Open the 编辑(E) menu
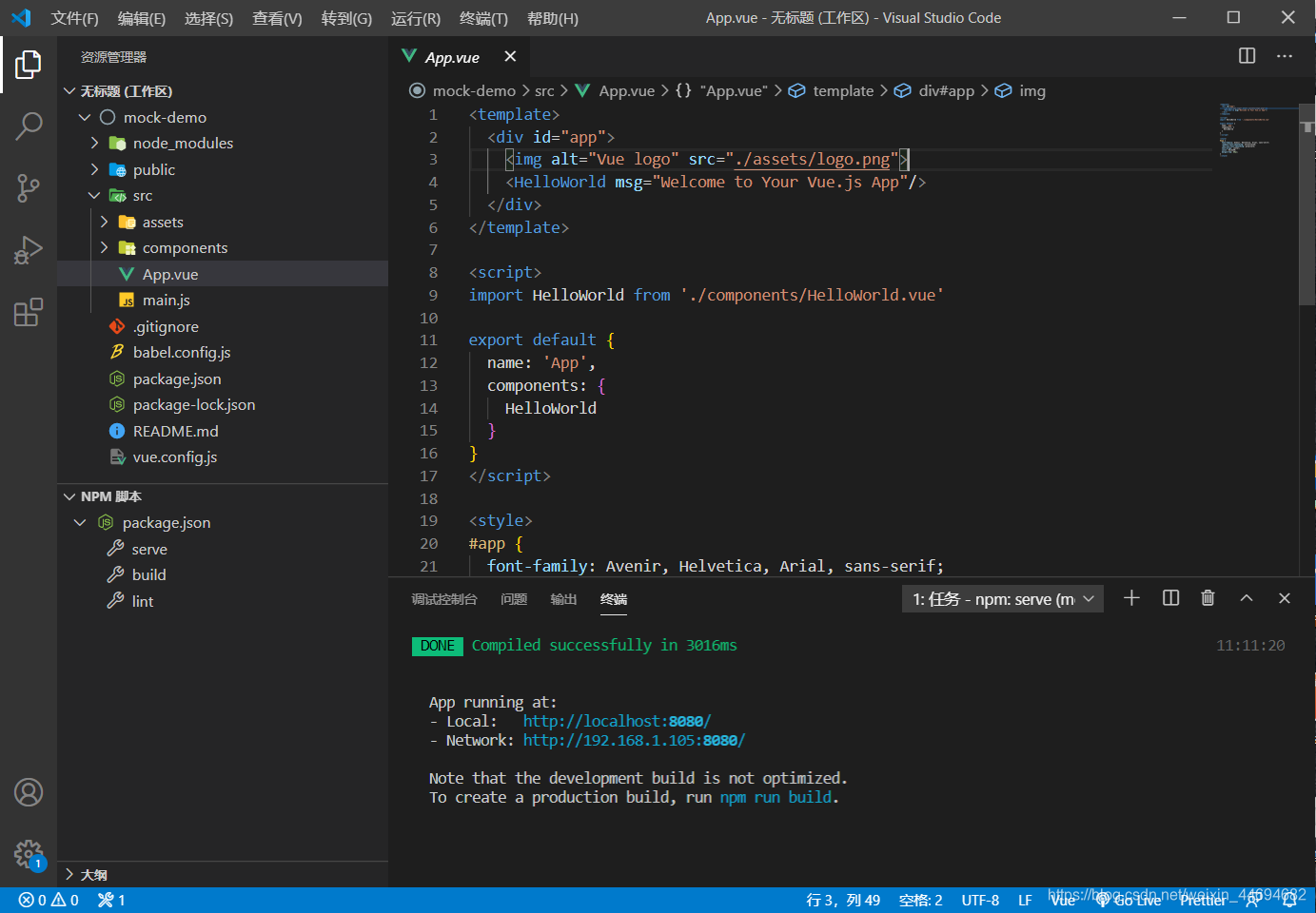 coord(142,18)
